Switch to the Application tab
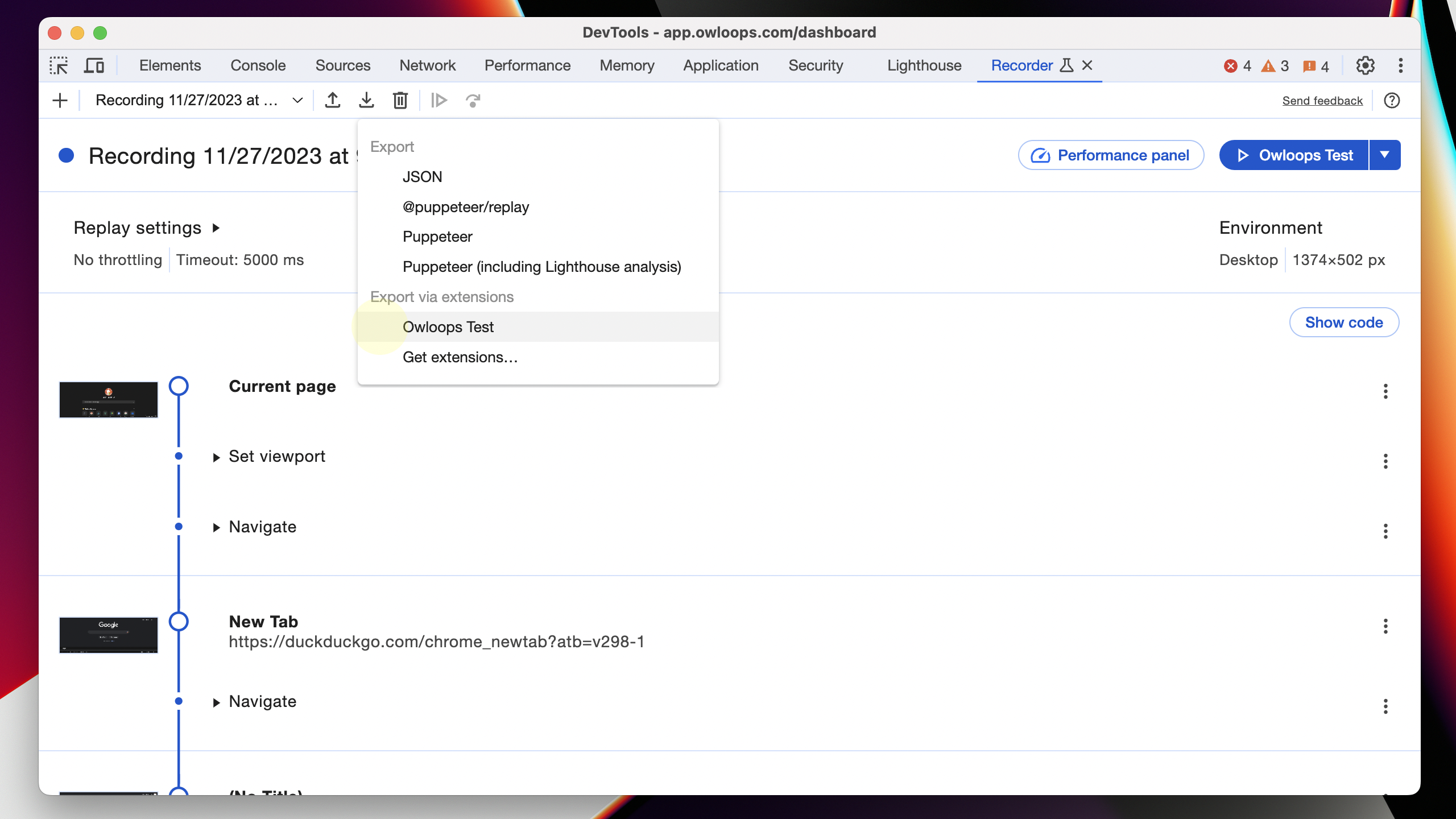The height and width of the screenshot is (819, 1456). coord(721,65)
